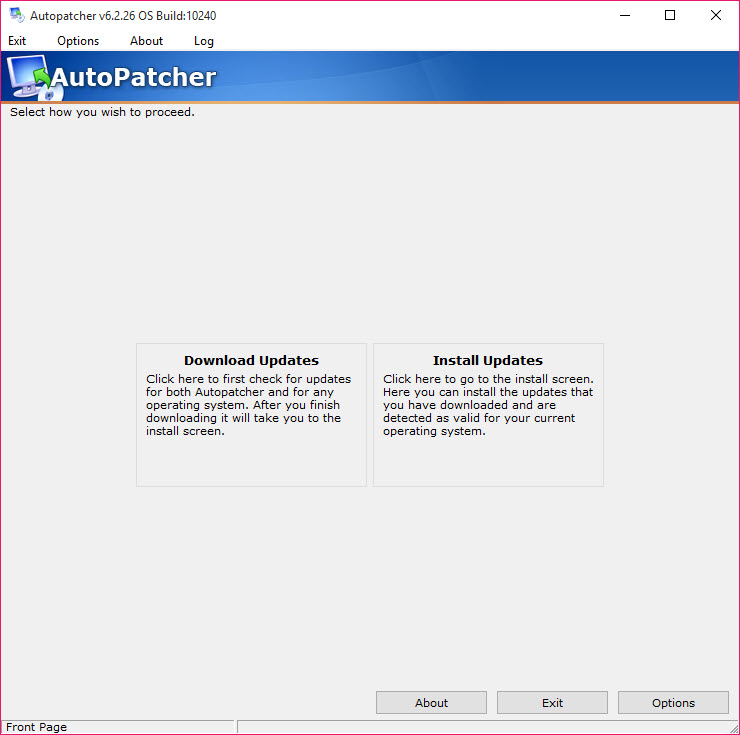The image size is (740, 735).
Task: Click the 'Front Page' status bar text
Action: tap(36, 727)
